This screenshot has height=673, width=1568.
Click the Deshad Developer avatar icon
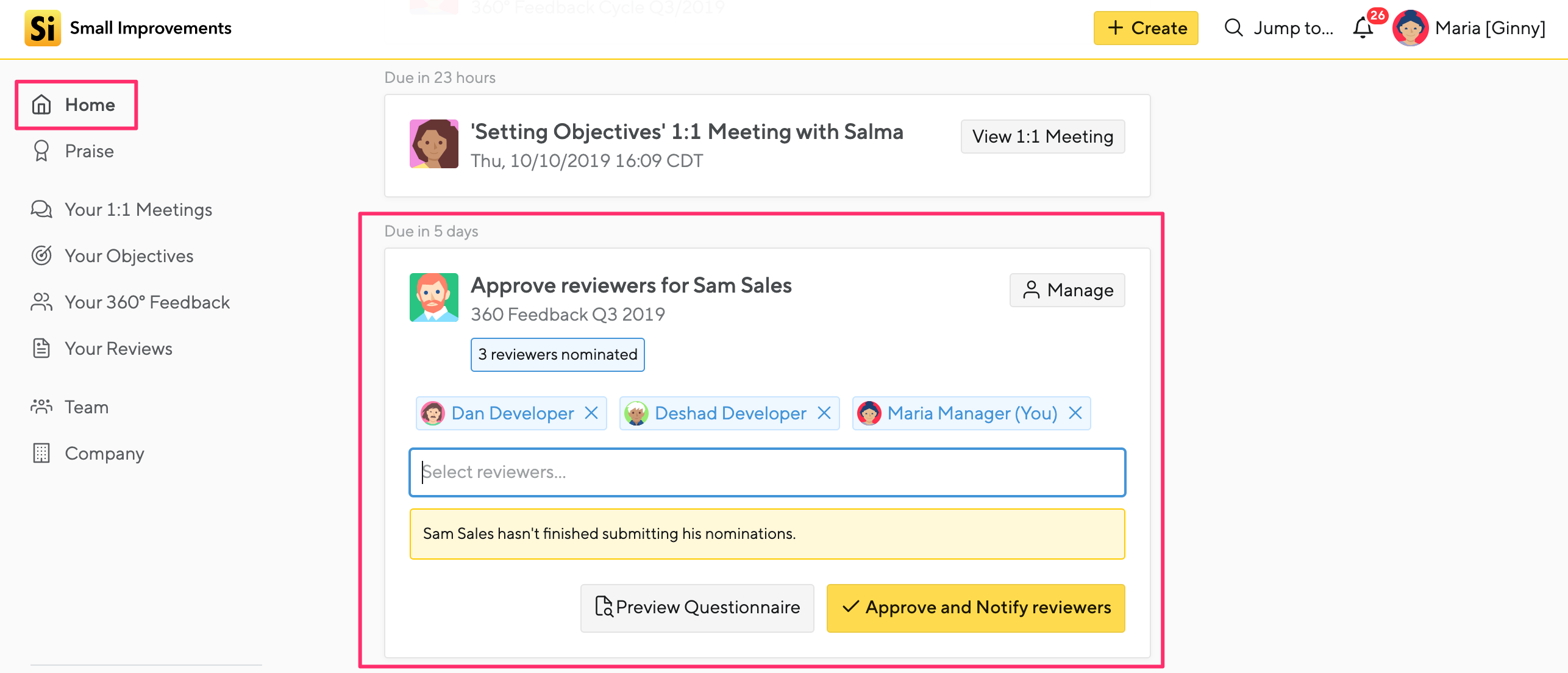coord(636,413)
